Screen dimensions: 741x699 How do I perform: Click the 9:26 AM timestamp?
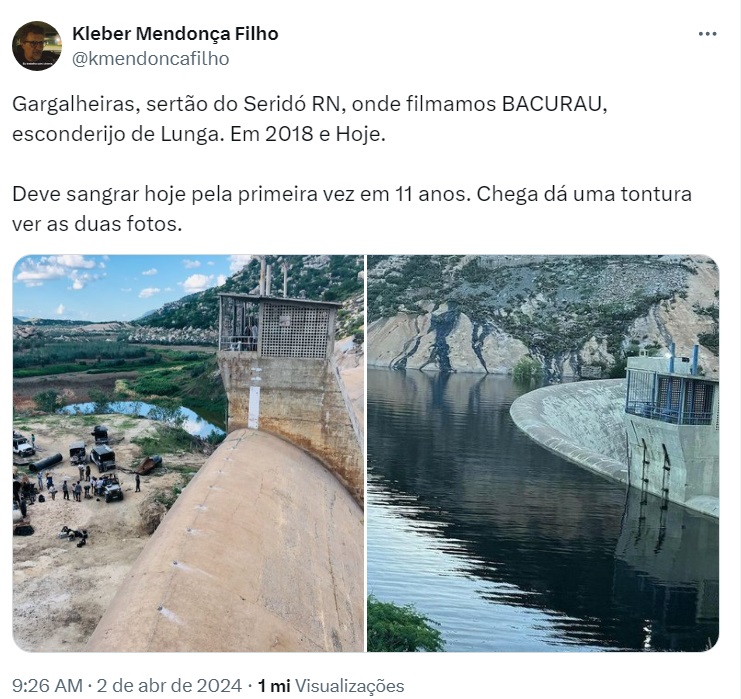click(47, 685)
